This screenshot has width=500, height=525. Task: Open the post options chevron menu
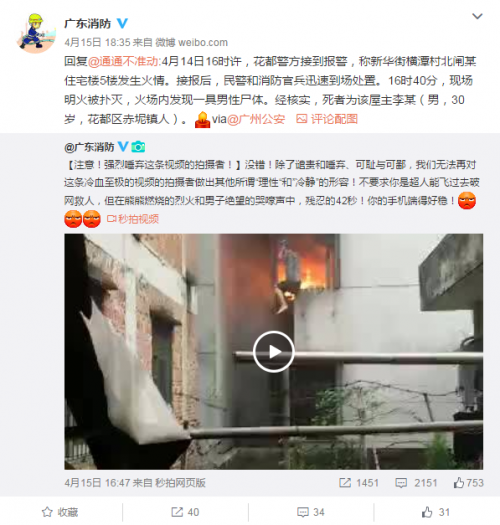pyautogui.click(x=477, y=16)
